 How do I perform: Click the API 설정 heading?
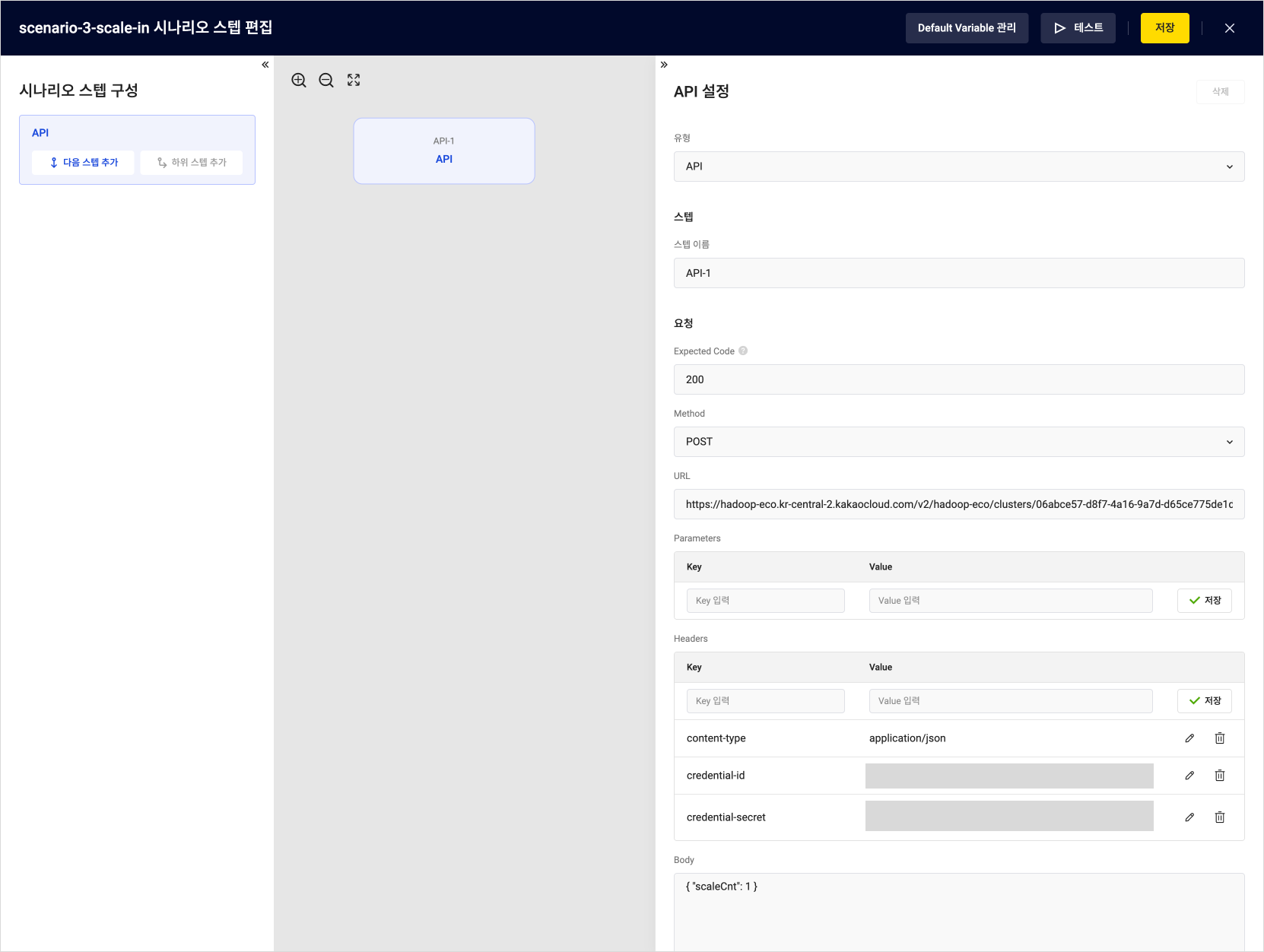(x=701, y=91)
